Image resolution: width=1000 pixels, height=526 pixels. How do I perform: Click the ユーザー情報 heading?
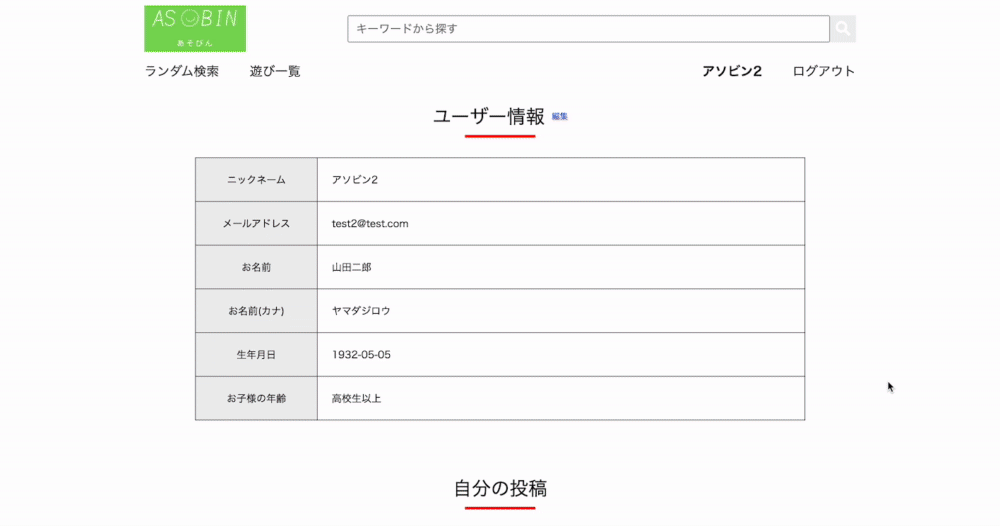coord(489,116)
